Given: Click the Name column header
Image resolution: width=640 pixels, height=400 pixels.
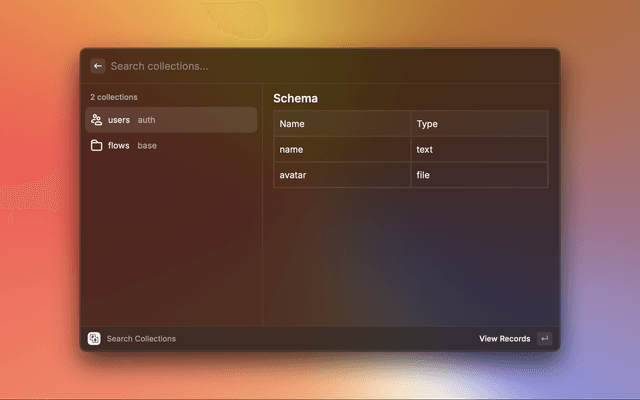Looking at the screenshot, I should [x=292, y=124].
